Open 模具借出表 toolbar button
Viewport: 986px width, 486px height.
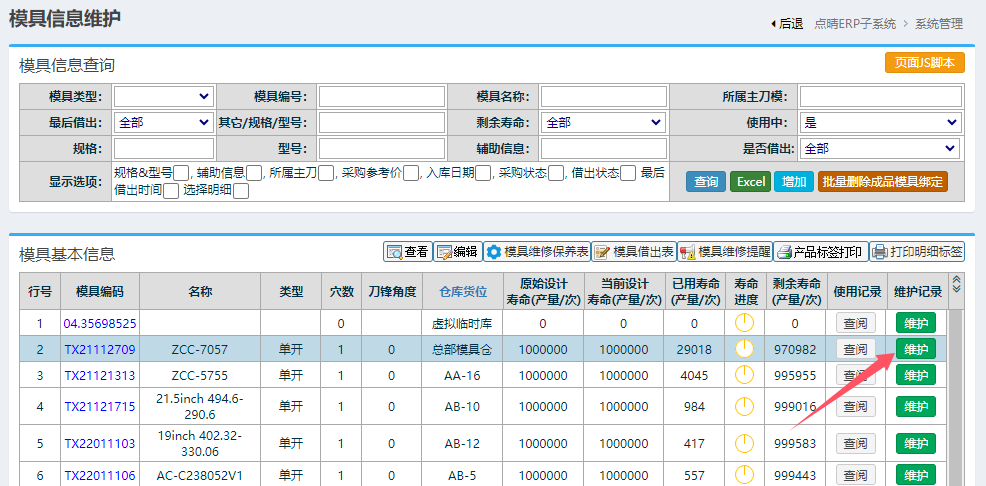(x=634, y=252)
